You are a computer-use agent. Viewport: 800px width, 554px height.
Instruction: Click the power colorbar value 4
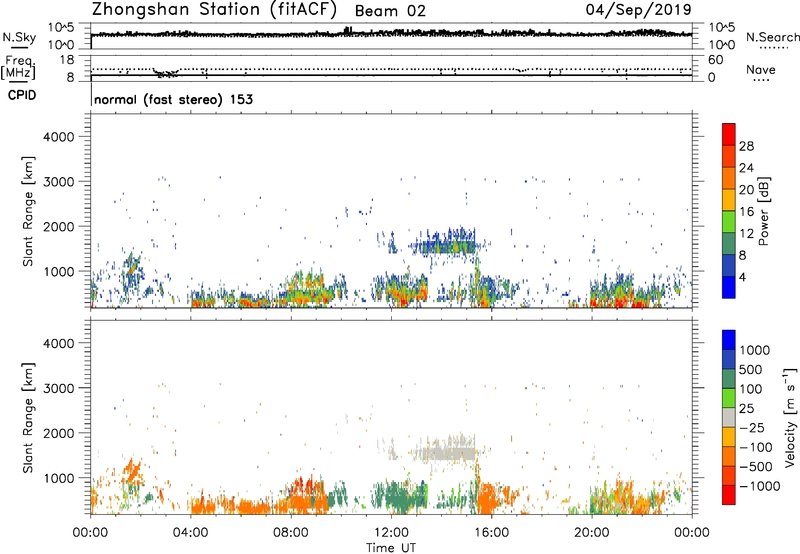[742, 277]
